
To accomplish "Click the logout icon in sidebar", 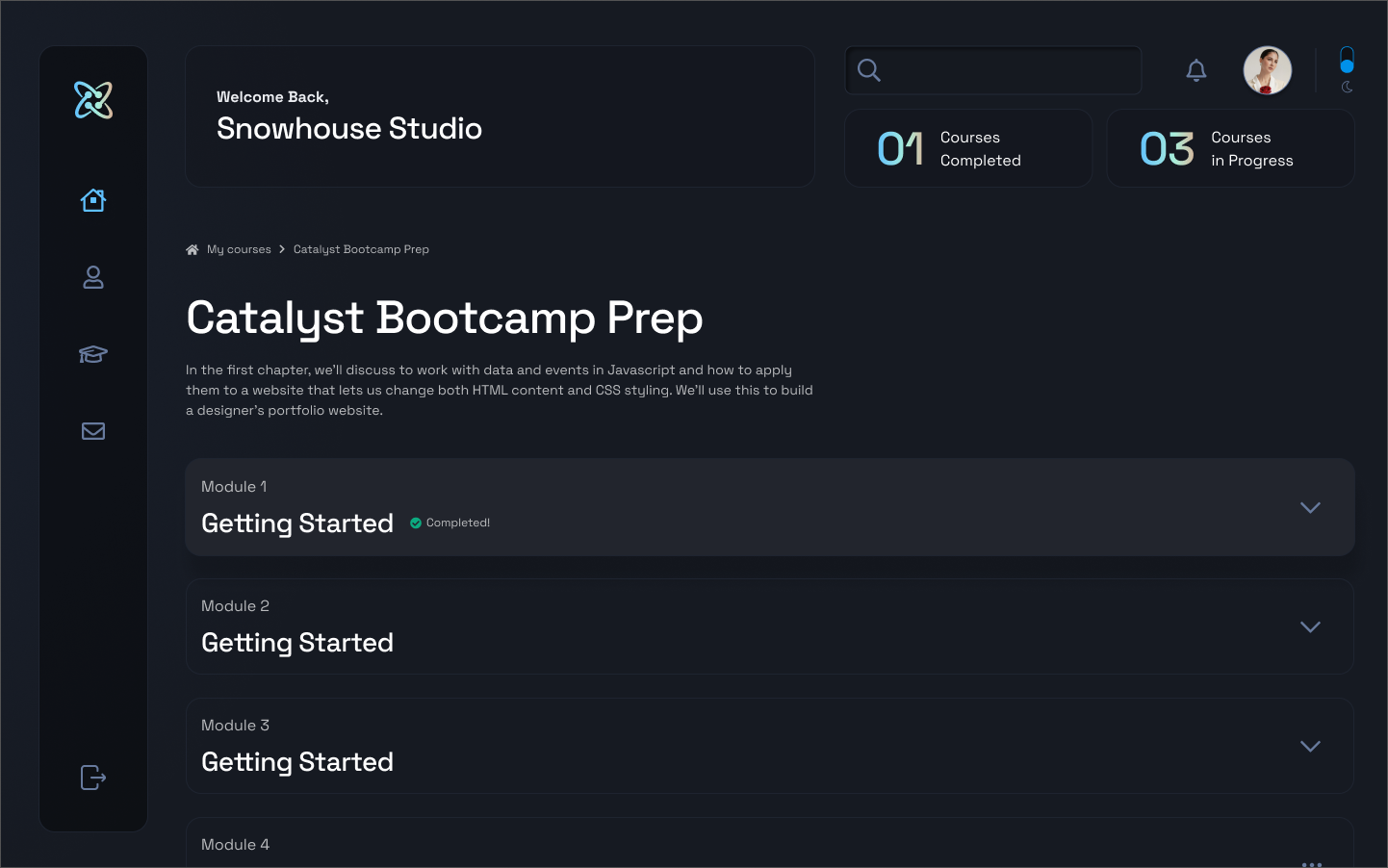I will 93,778.
